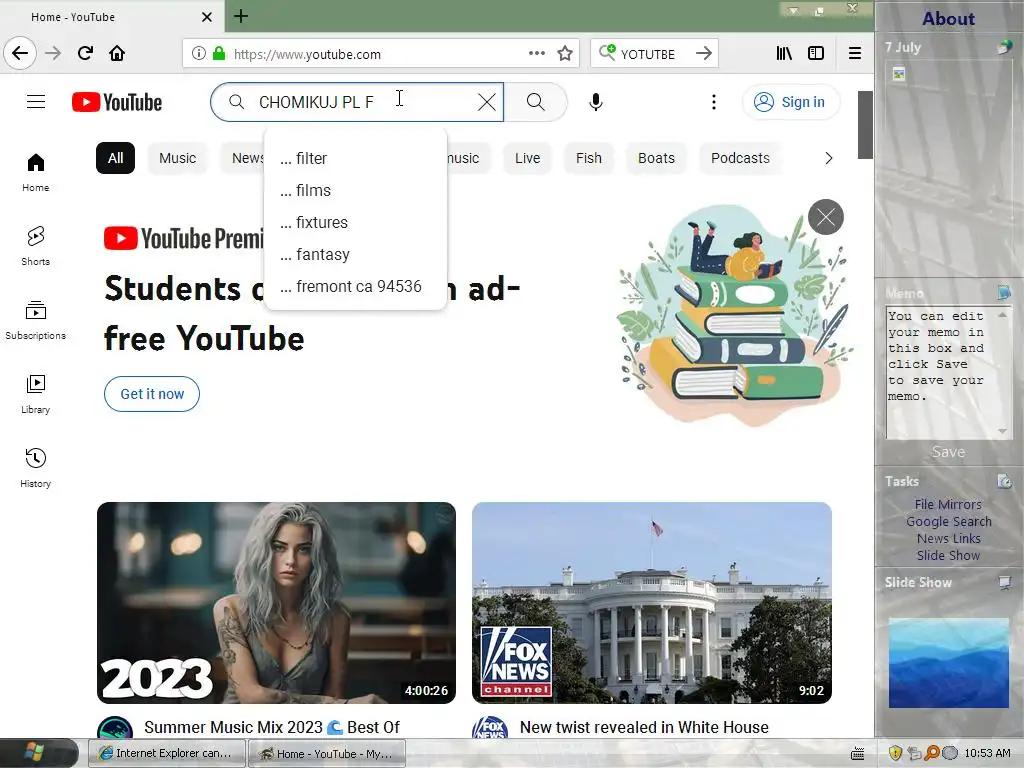Viewport: 1024px width, 768px height.
Task: Open the YouTube guide hamburger menu
Action: pos(36,102)
